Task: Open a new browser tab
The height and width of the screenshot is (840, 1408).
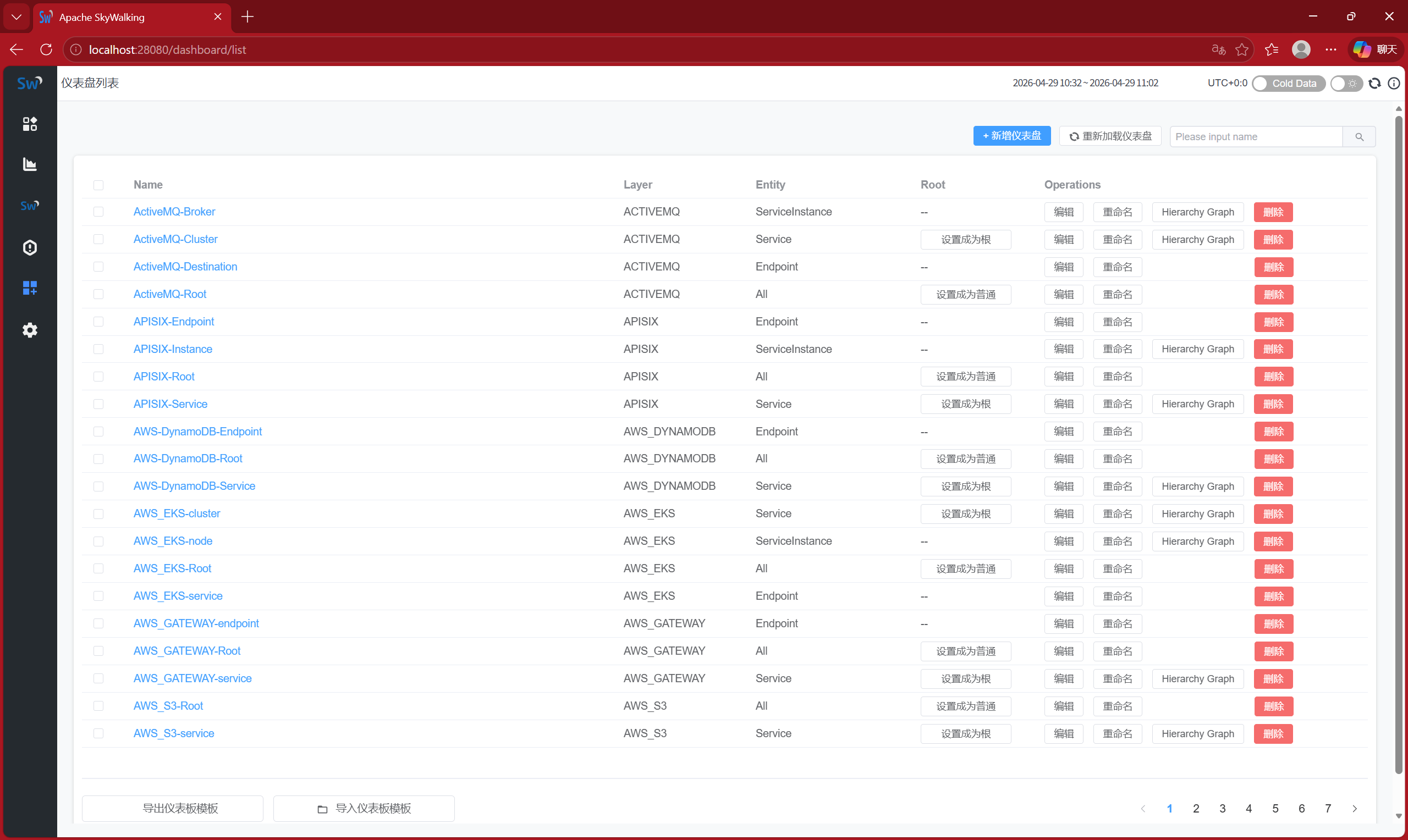Action: point(248,17)
